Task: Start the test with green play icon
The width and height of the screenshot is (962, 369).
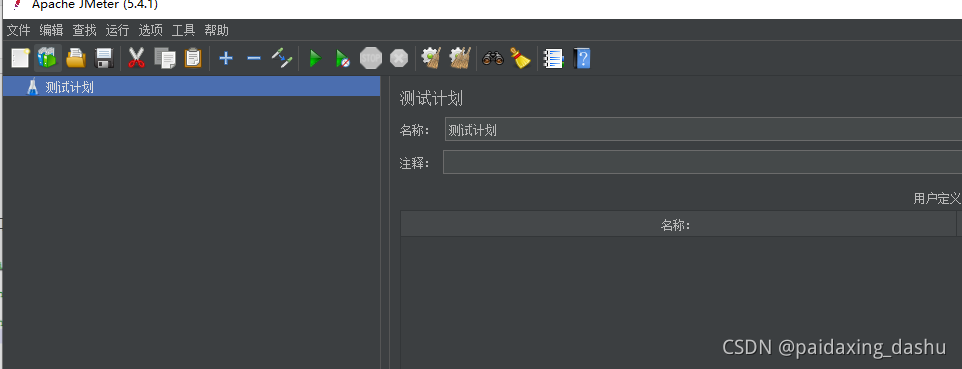Action: click(315, 59)
